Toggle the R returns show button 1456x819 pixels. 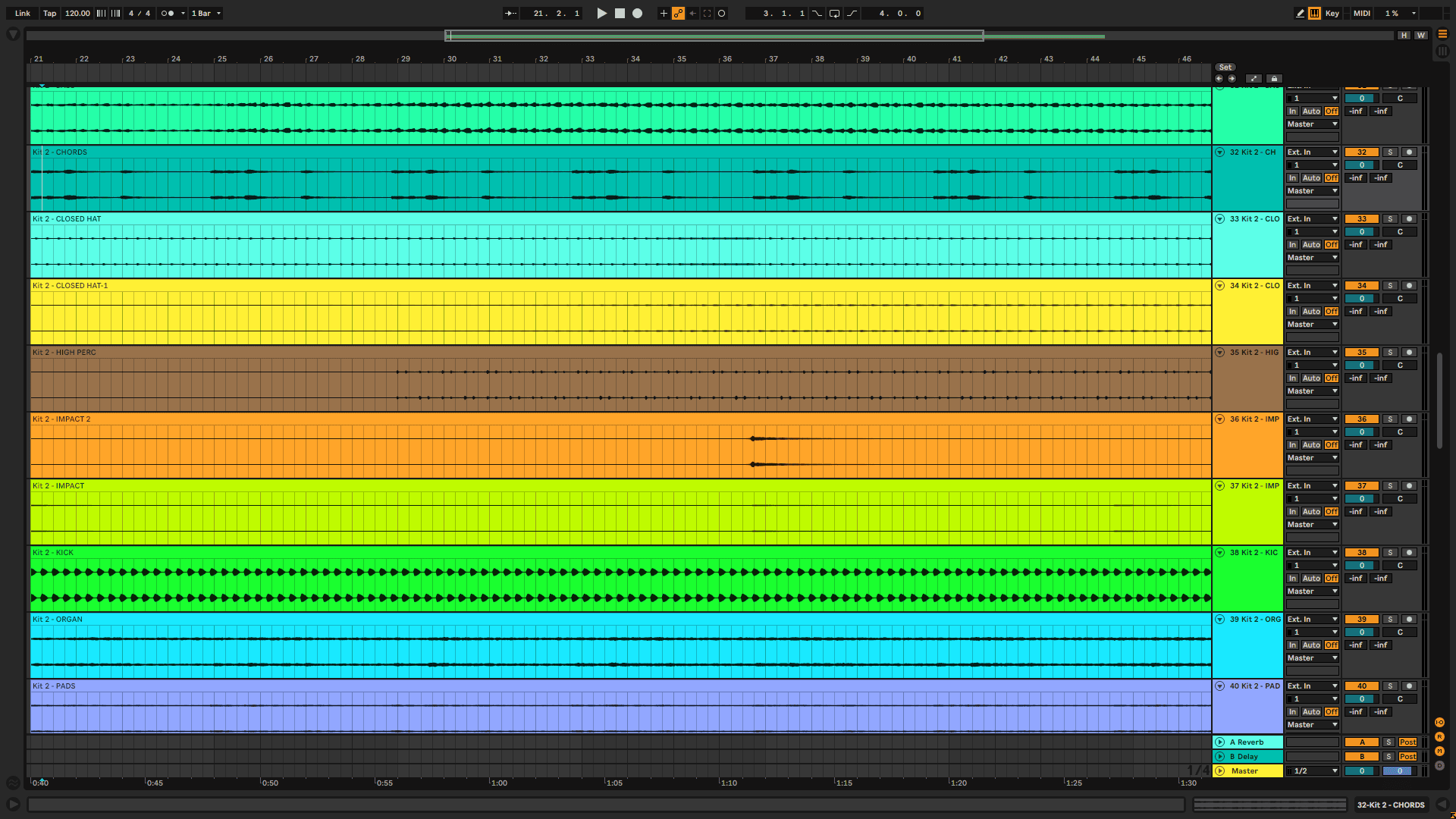pos(1439,736)
